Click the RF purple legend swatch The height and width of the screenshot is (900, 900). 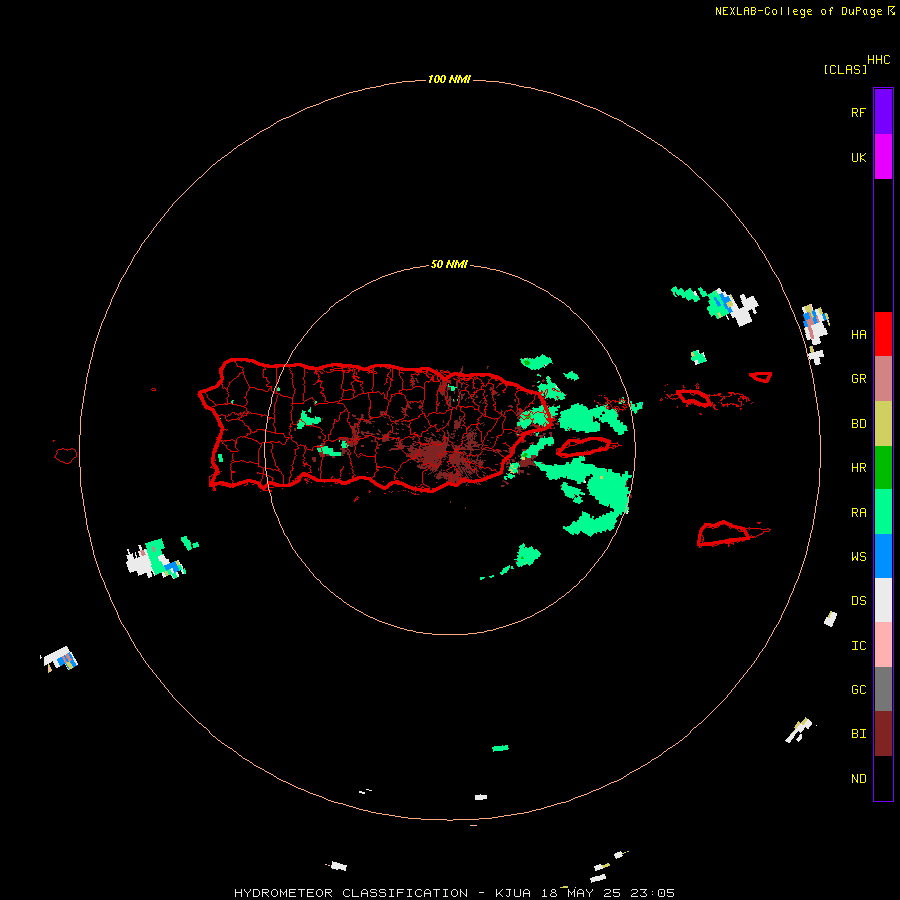(883, 111)
